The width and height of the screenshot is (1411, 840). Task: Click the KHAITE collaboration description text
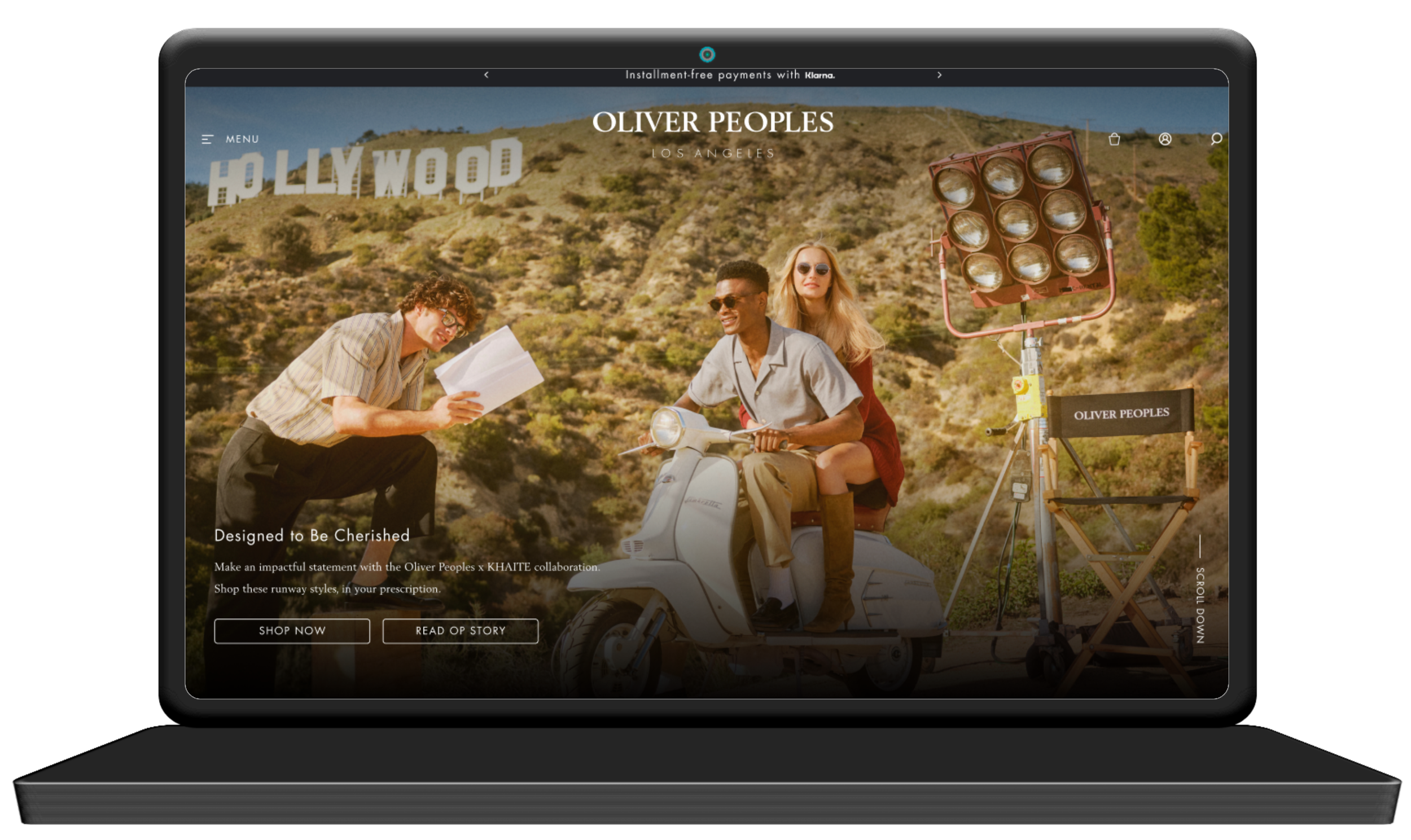(x=407, y=567)
